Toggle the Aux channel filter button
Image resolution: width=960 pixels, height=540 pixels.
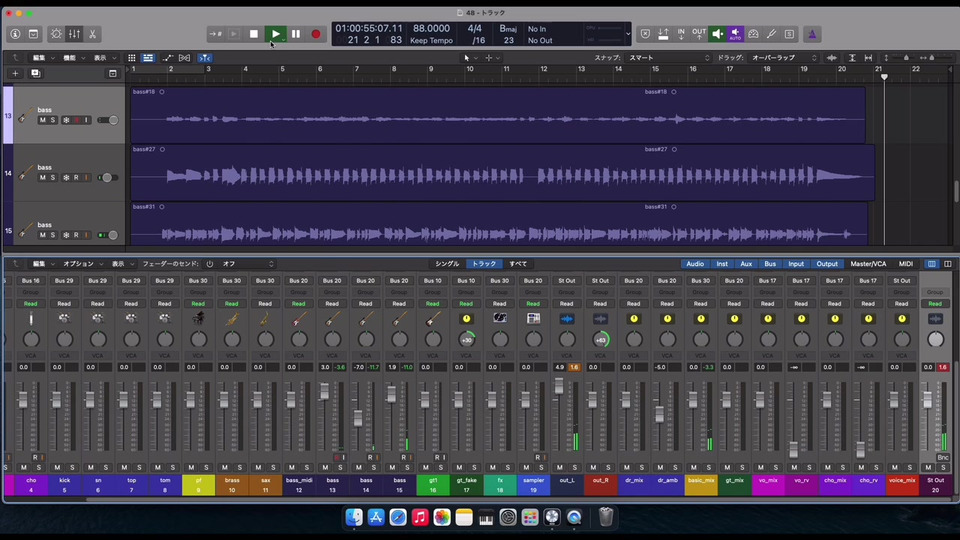tap(745, 264)
